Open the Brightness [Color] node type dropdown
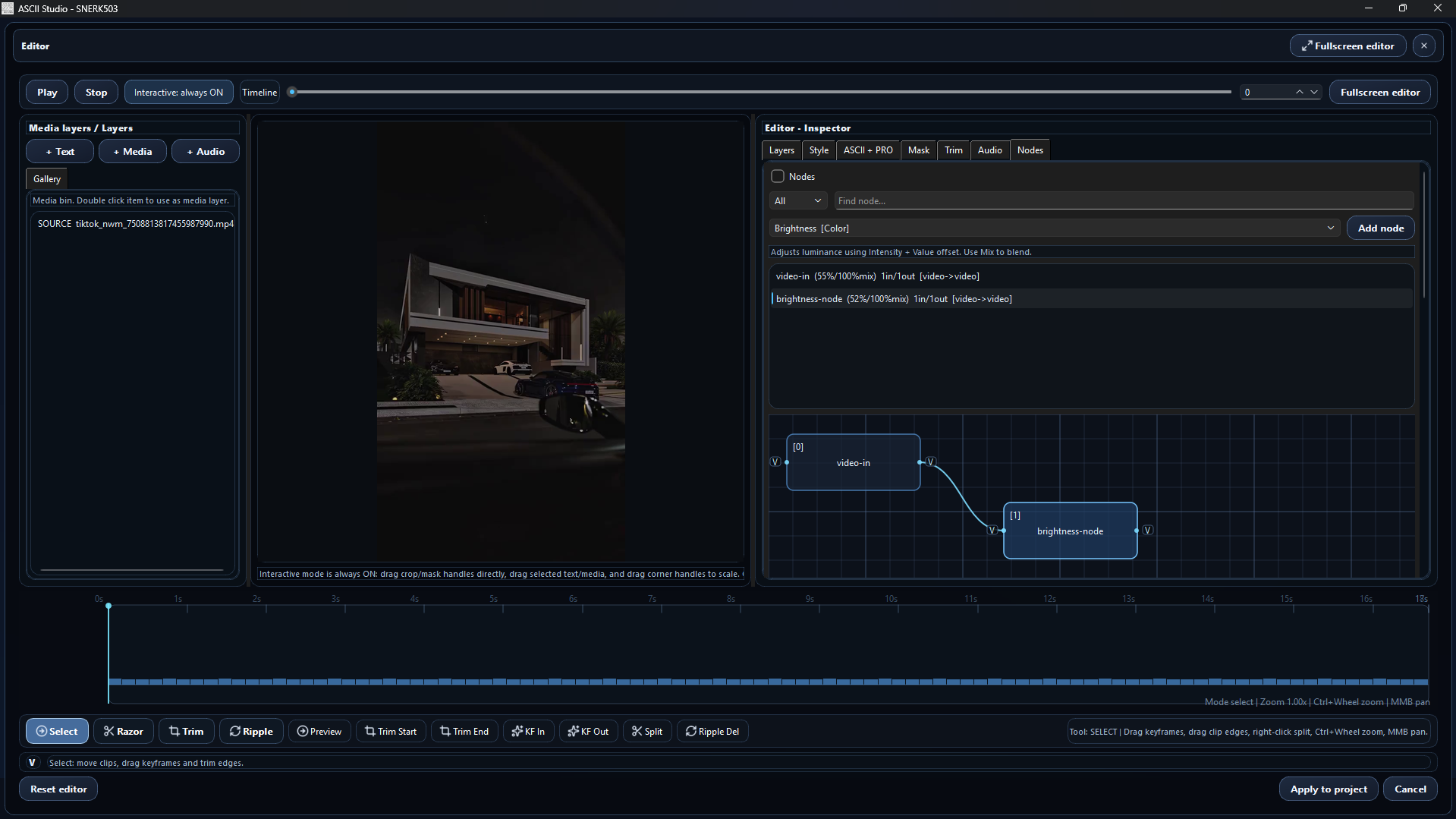Viewport: 1456px width, 819px height. point(1054,228)
